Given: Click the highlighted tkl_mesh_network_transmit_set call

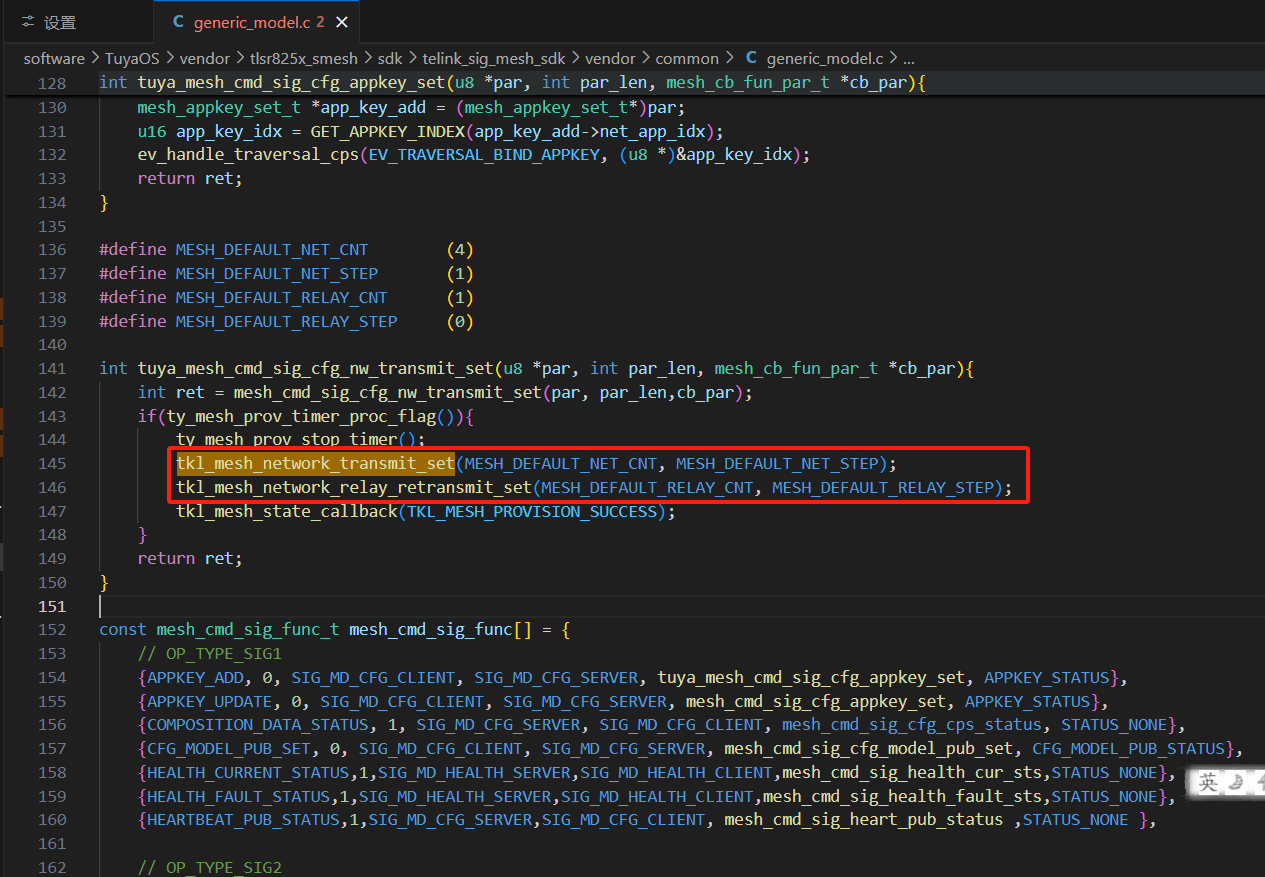Looking at the screenshot, I should coord(315,463).
